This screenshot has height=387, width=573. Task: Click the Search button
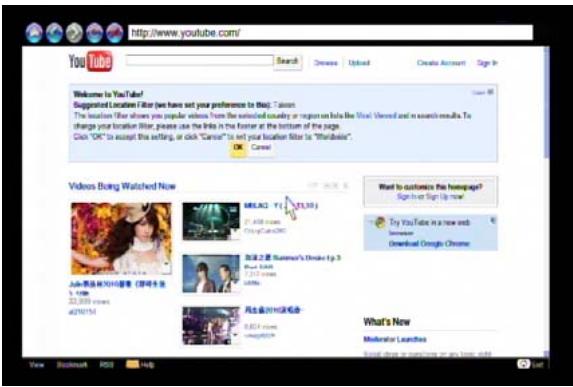[288, 61]
